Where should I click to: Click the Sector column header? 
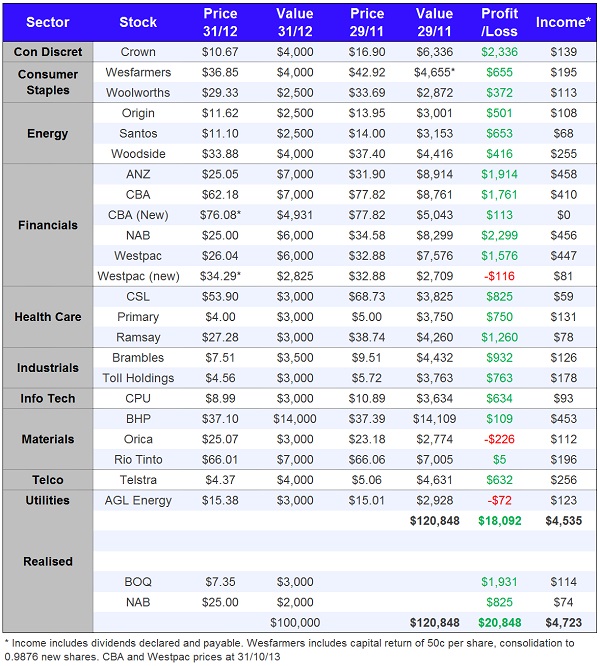48,22
